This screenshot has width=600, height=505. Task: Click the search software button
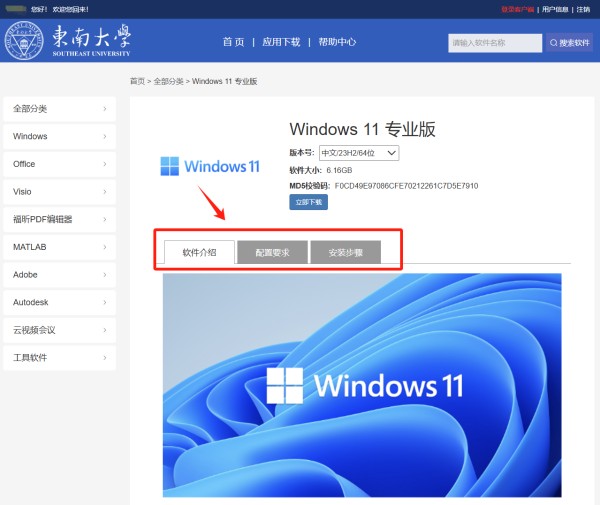[569, 42]
